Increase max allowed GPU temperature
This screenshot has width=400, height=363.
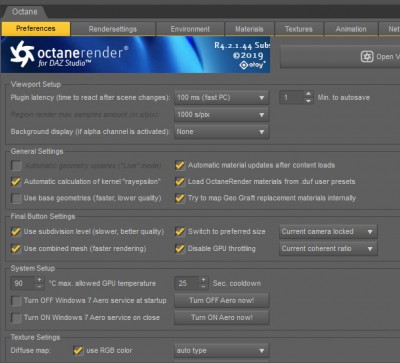[x=39, y=280]
